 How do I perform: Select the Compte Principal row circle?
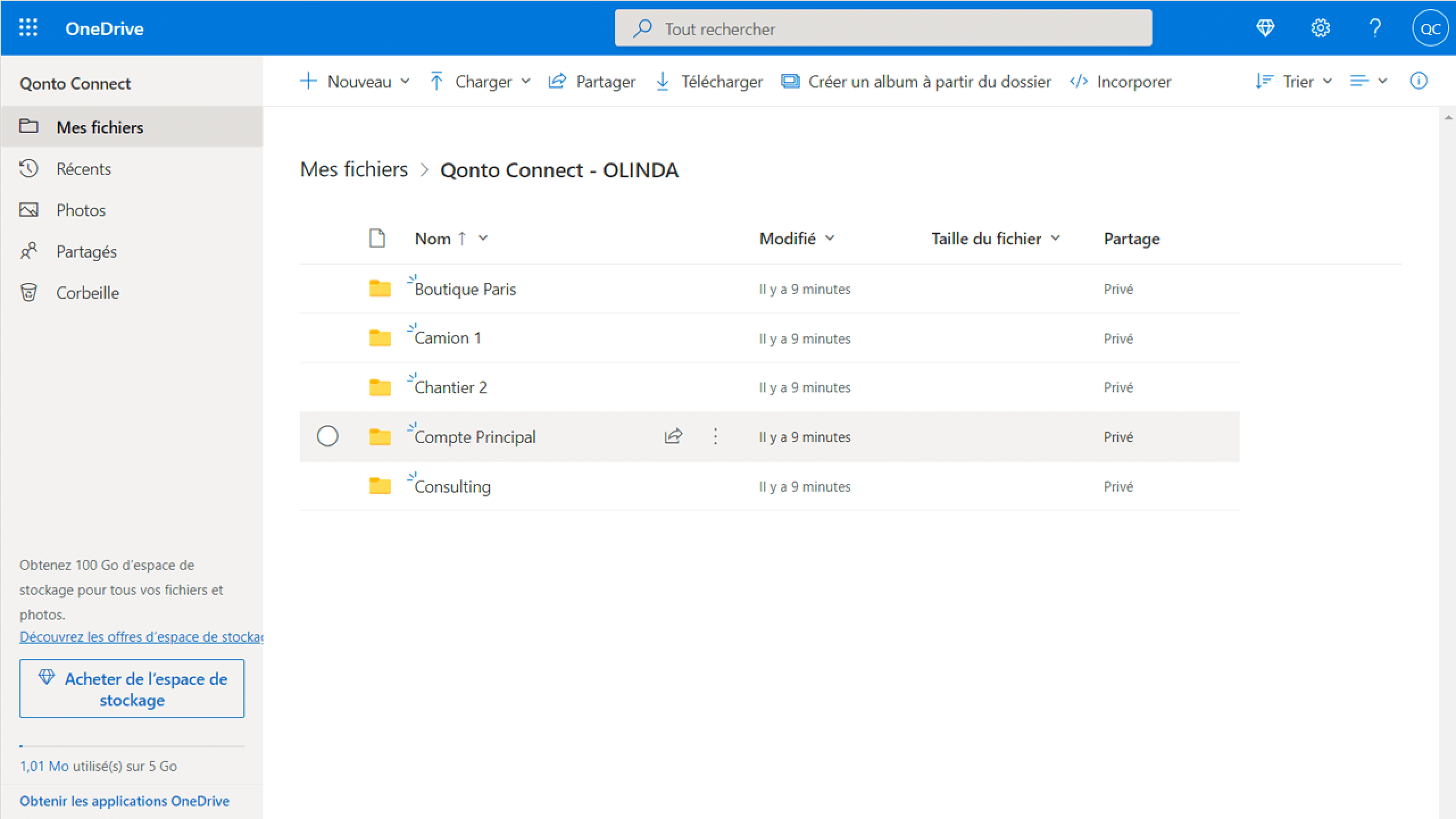click(x=327, y=436)
